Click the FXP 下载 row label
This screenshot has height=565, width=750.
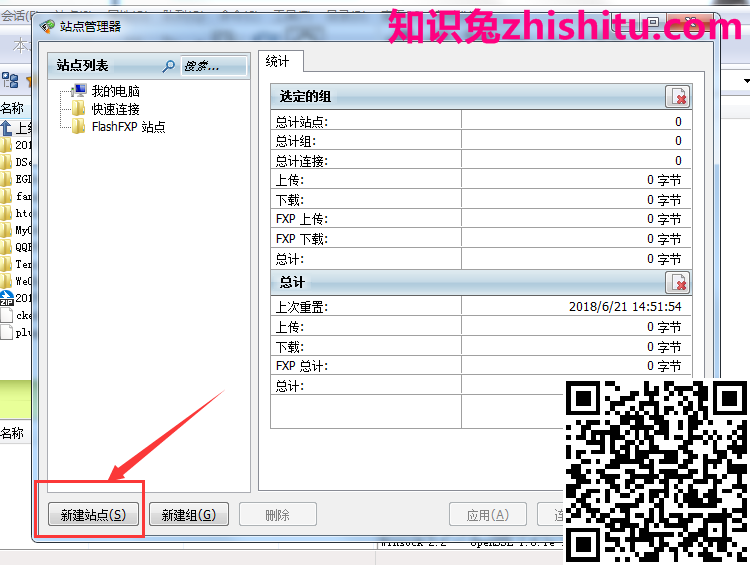pos(302,239)
